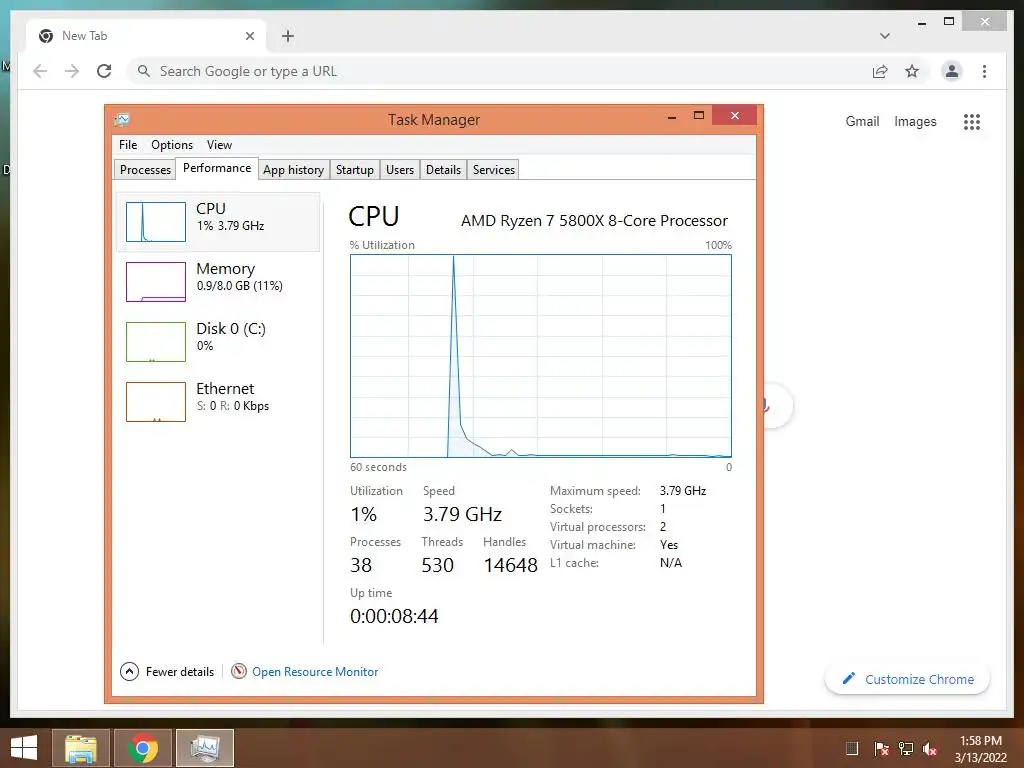The width and height of the screenshot is (1024, 768).
Task: Click the Processes count 38
Action: click(360, 566)
